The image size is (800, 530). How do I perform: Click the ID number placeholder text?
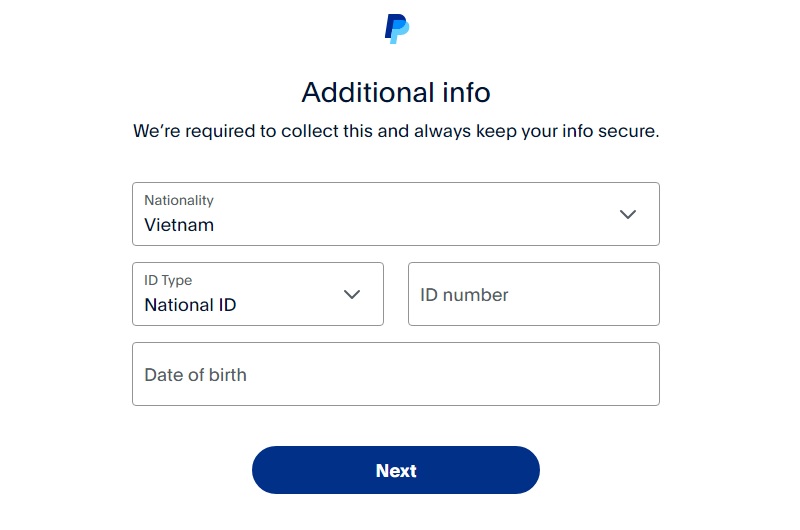(x=464, y=295)
